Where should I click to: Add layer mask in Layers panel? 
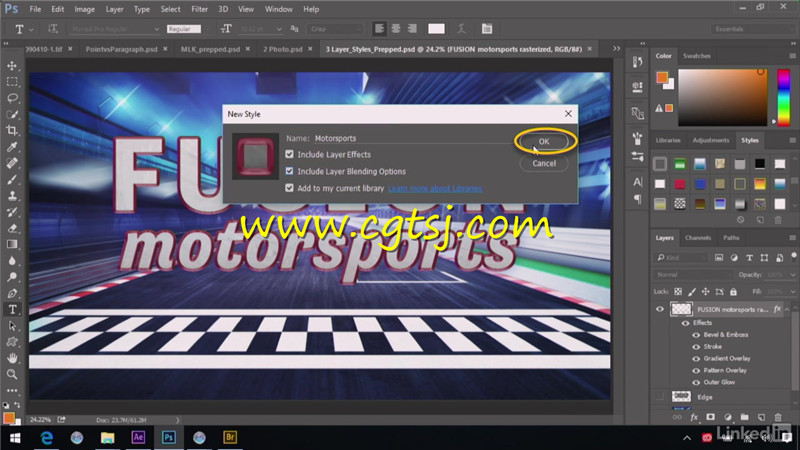point(710,417)
